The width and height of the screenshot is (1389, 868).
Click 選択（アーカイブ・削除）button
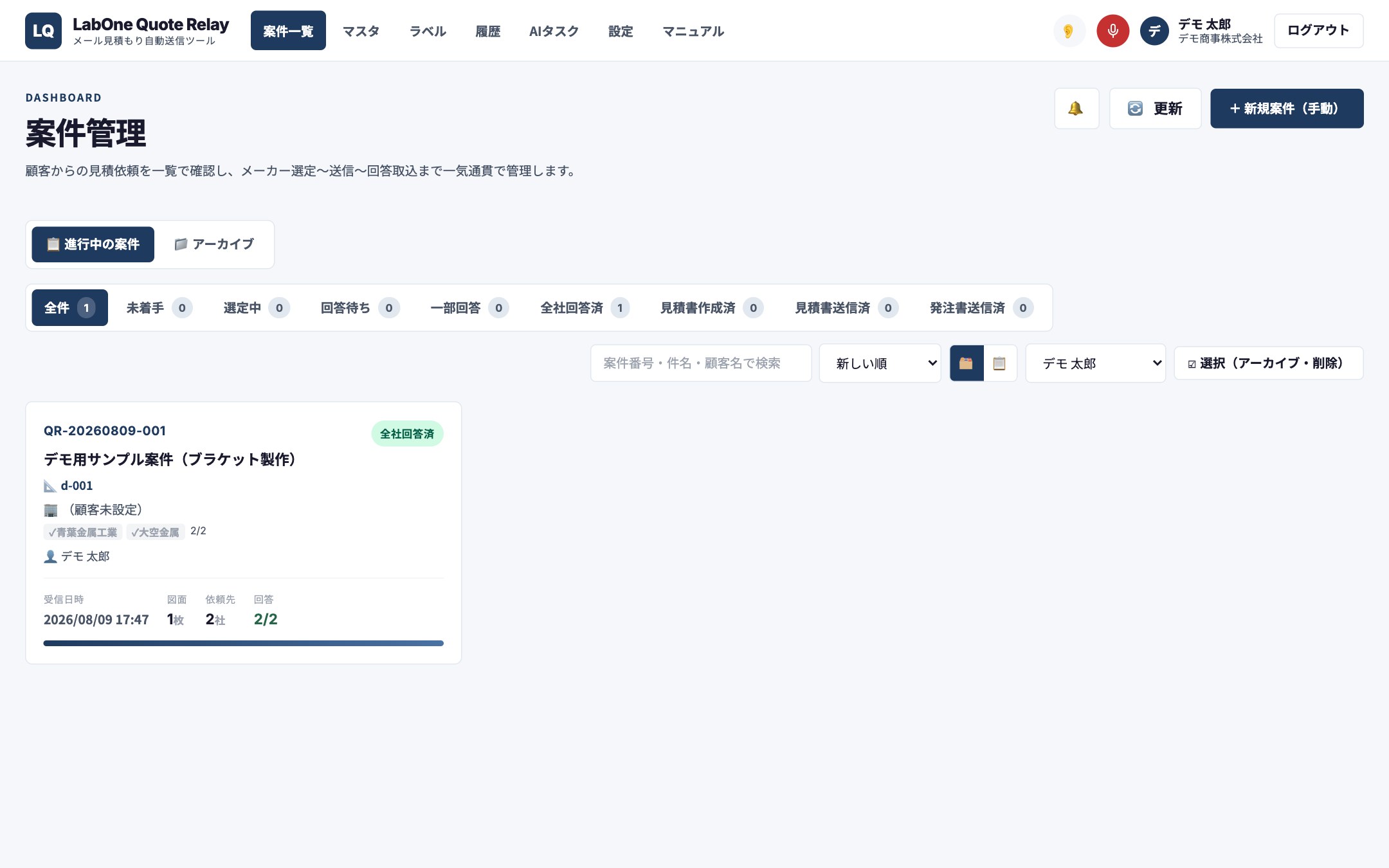pyautogui.click(x=1268, y=363)
